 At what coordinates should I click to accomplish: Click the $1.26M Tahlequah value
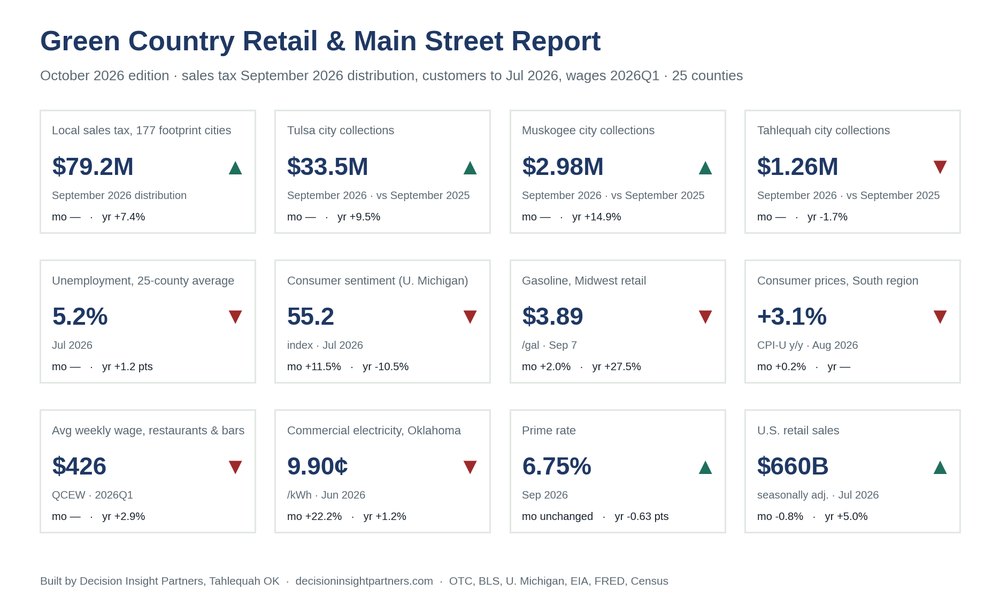click(797, 166)
